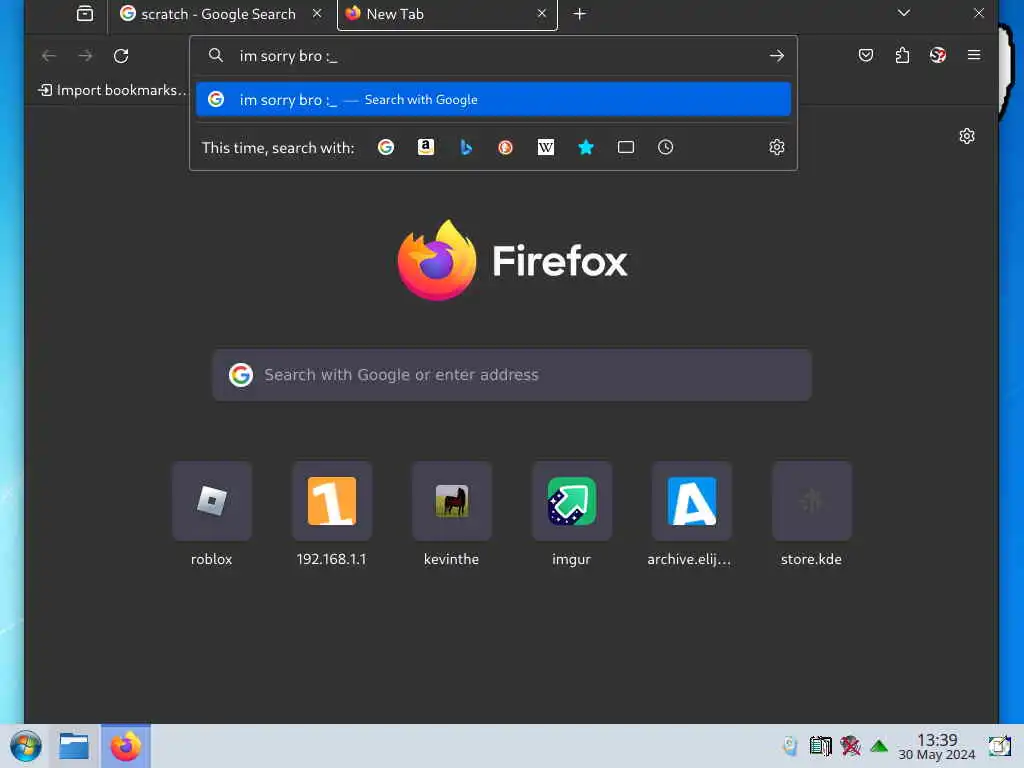Expand the list all tabs chevron
This screenshot has width=1024, height=768.
click(x=904, y=13)
